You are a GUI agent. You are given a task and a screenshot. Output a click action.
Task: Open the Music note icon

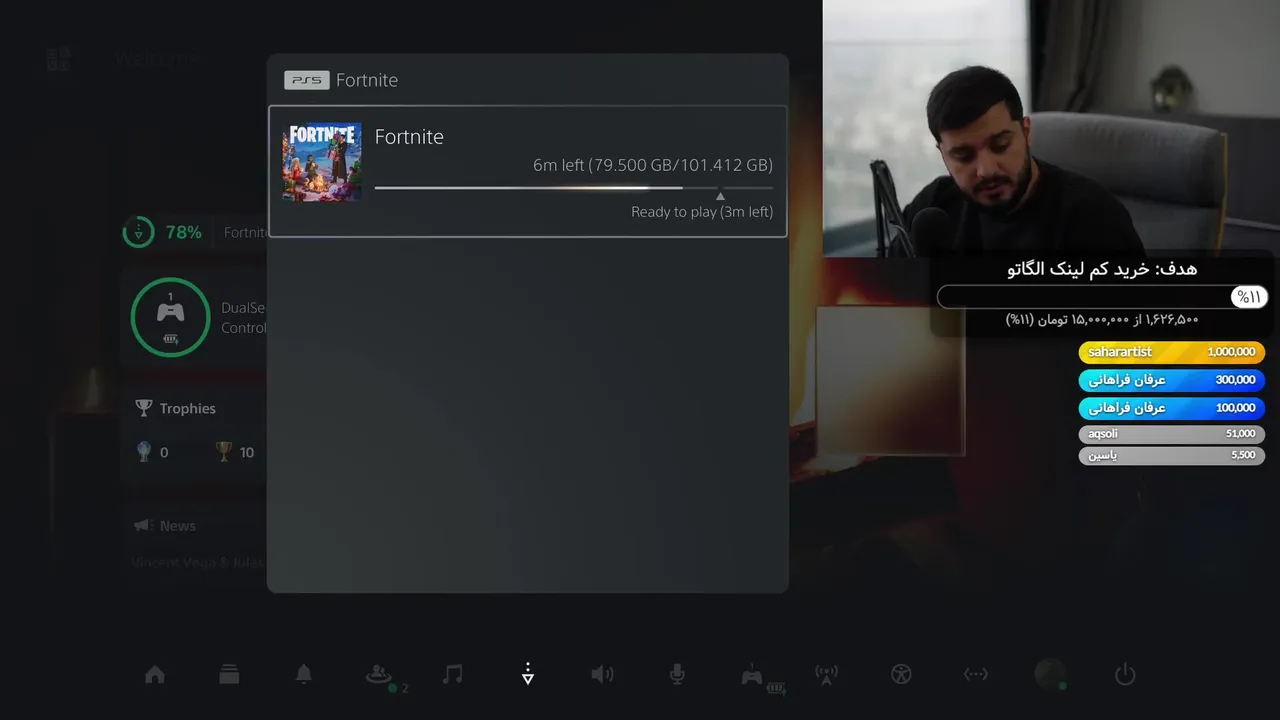(x=453, y=675)
